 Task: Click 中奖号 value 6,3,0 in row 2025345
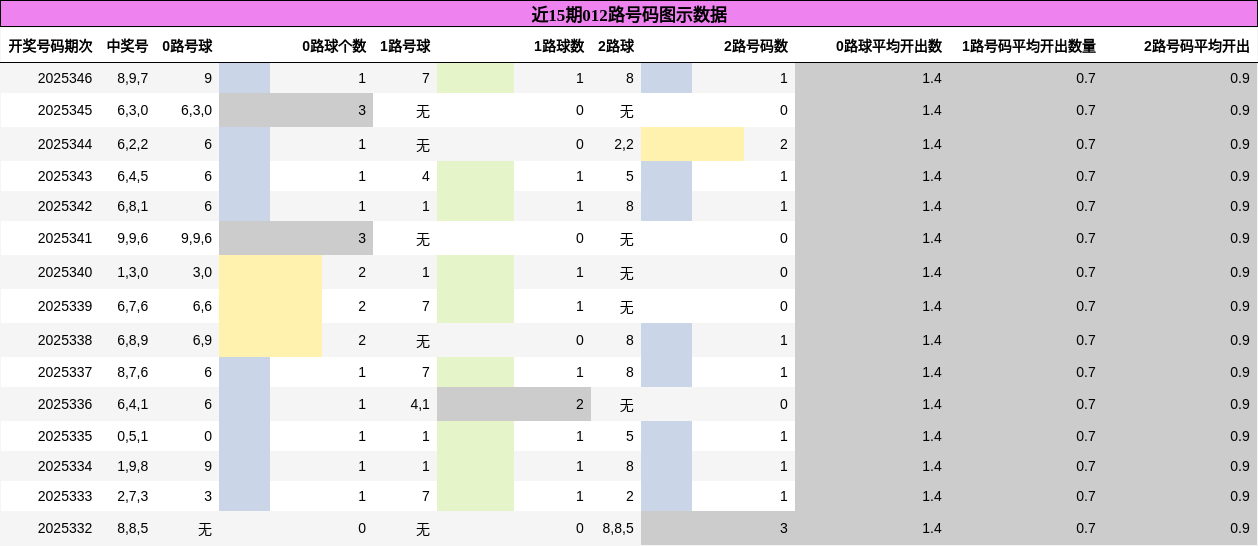[x=133, y=110]
